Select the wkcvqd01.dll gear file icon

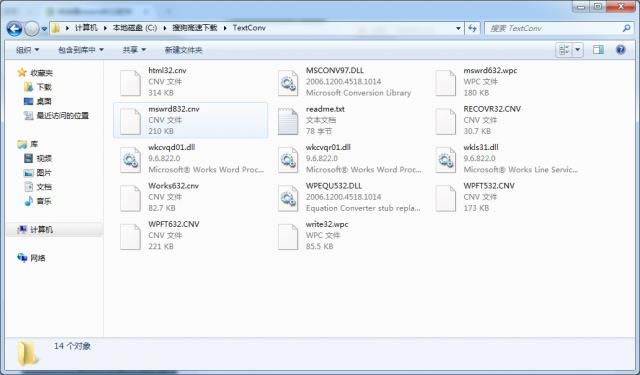[131, 160]
